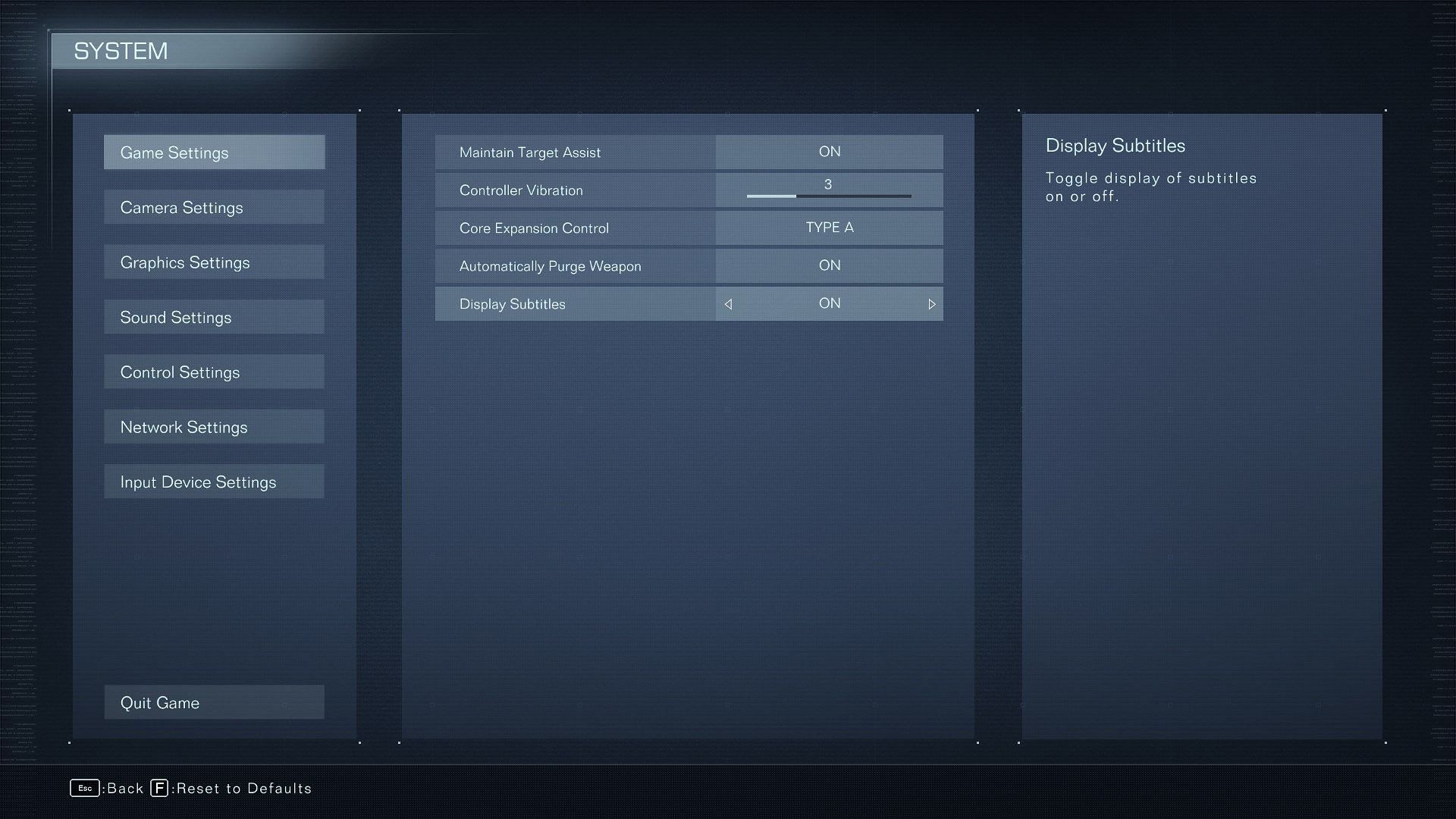Toggle Automatically Purge Weapon ON
Image resolution: width=1456 pixels, height=819 pixels.
coord(829,265)
